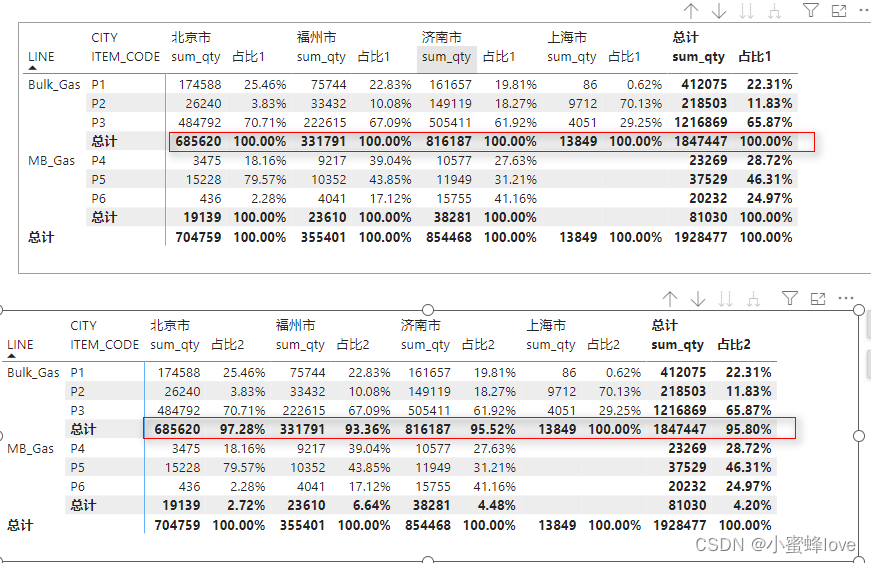Image resolution: width=871 pixels, height=563 pixels.
Task: Click 70.13% cell in top matrix
Action: tap(641, 103)
